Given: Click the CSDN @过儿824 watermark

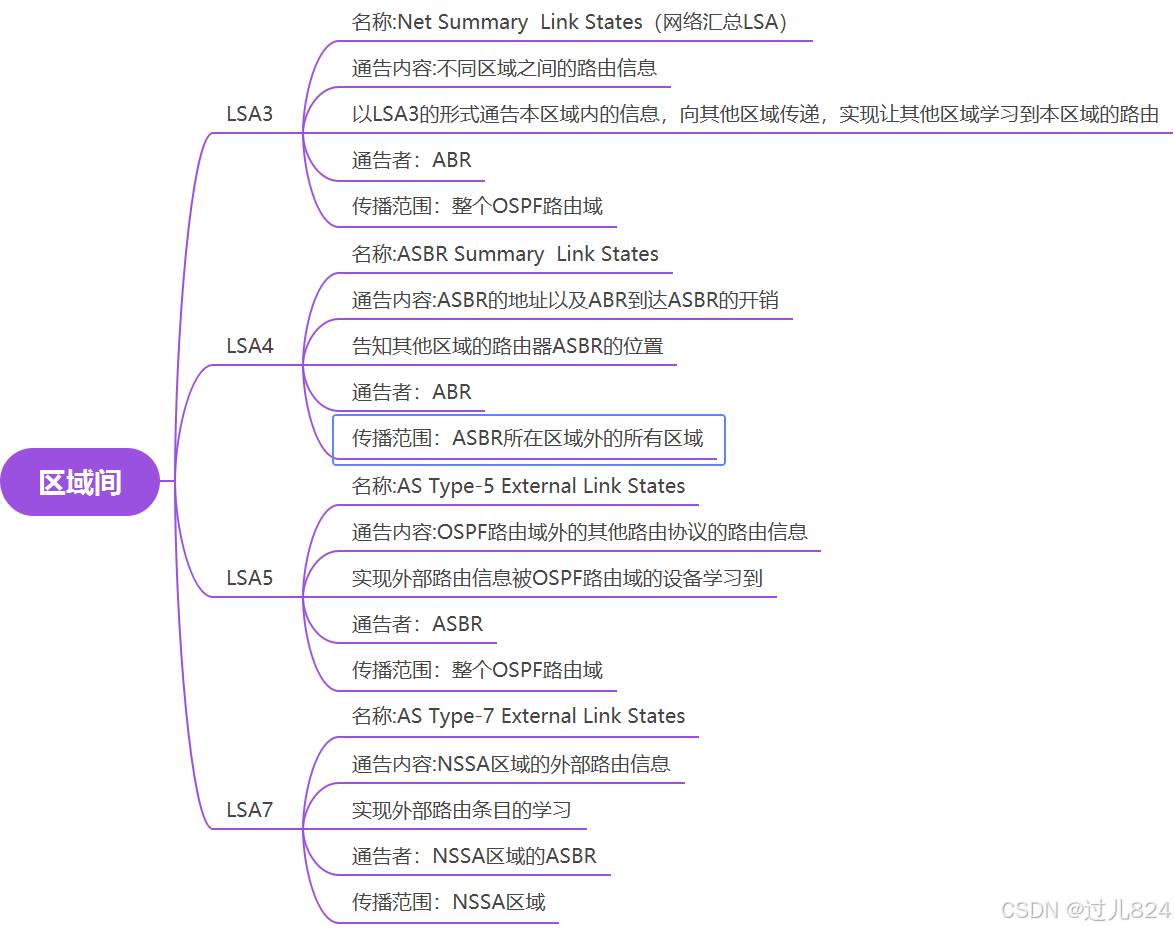Looking at the screenshot, I should pos(1084,909).
